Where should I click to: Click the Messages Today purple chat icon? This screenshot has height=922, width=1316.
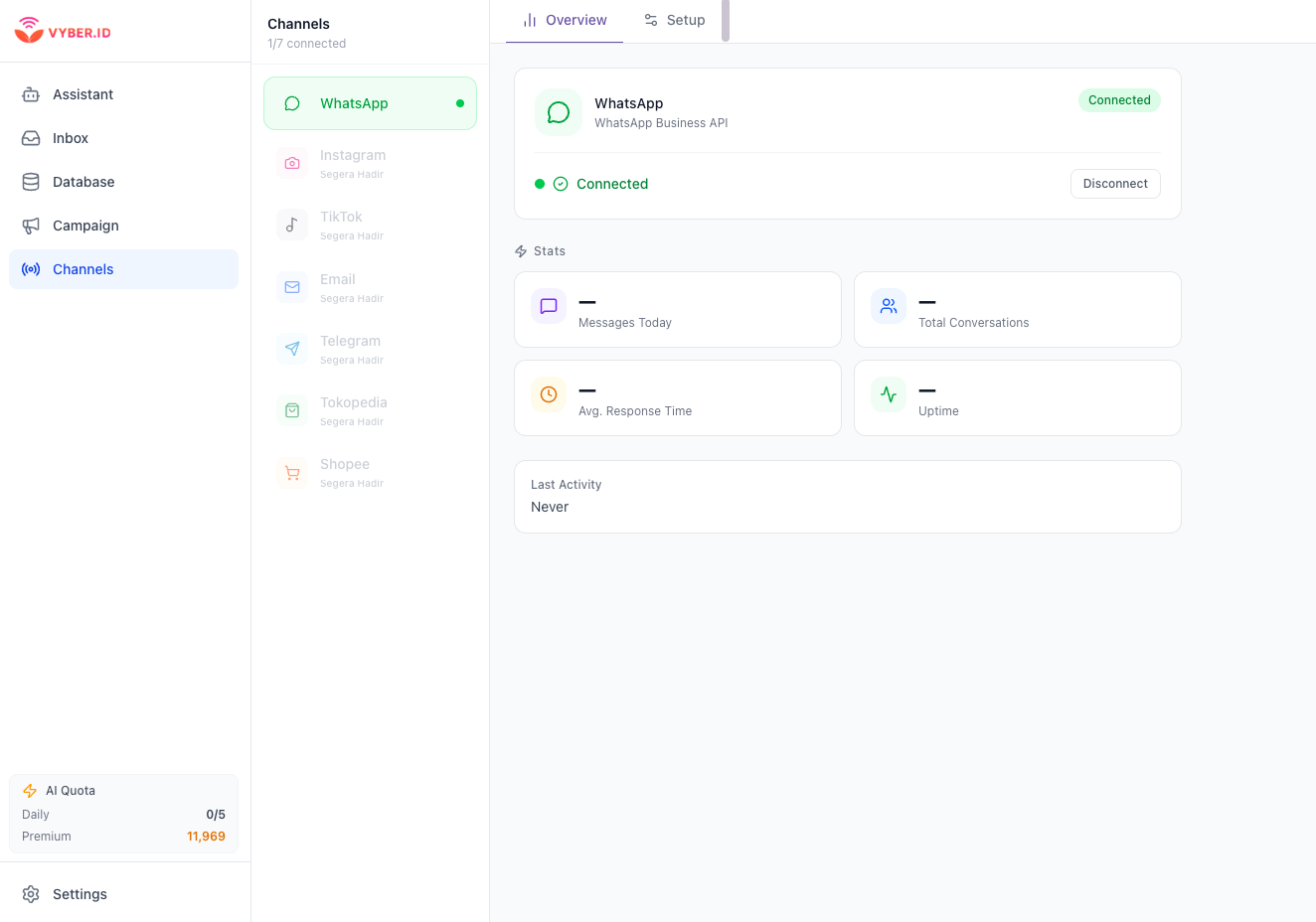(x=549, y=306)
